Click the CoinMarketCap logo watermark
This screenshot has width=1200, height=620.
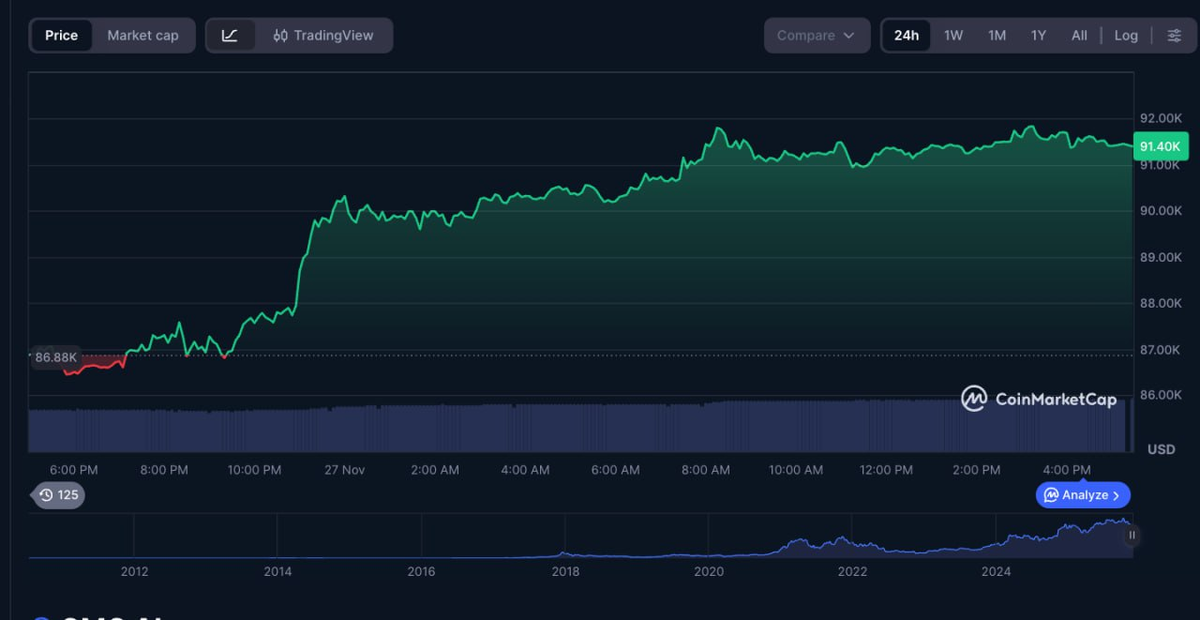pyautogui.click(x=1039, y=399)
